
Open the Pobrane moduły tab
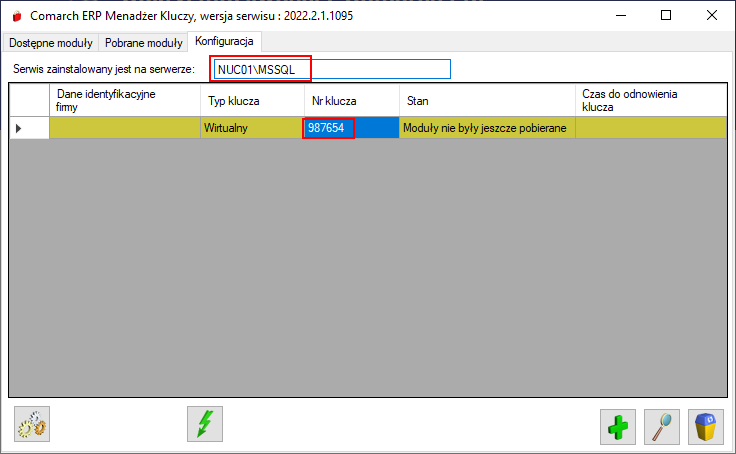pos(144,43)
